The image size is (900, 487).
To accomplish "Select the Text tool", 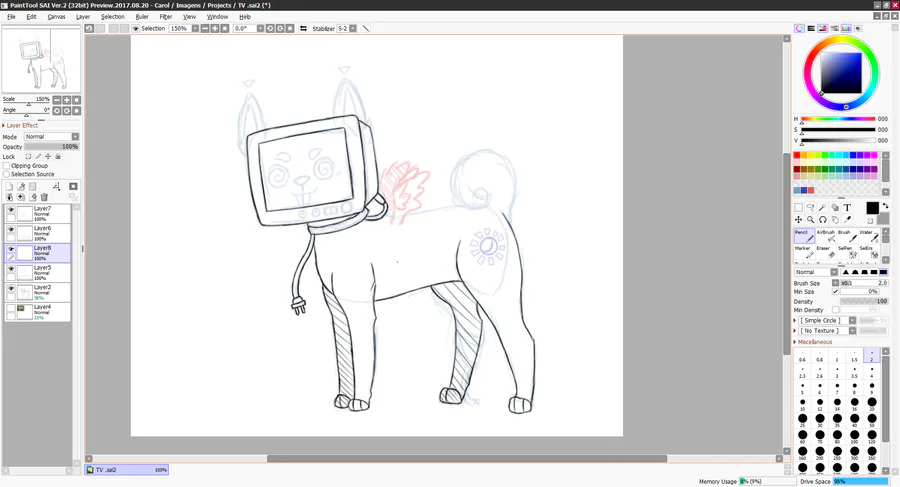I will [847, 207].
